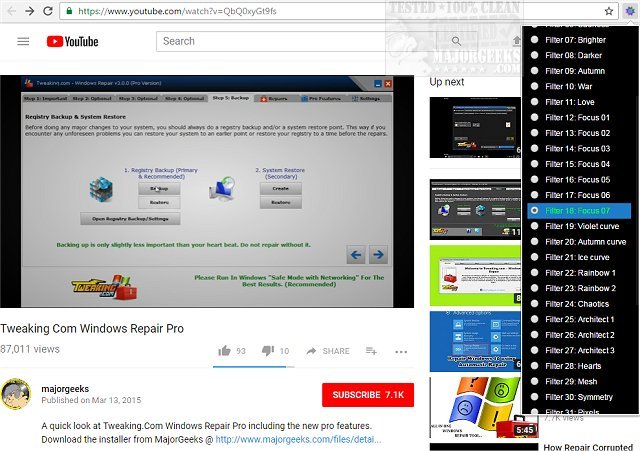The width and height of the screenshot is (640, 451).
Task: Select highlighted Filter 18: Focus 07
Action: pos(579,211)
